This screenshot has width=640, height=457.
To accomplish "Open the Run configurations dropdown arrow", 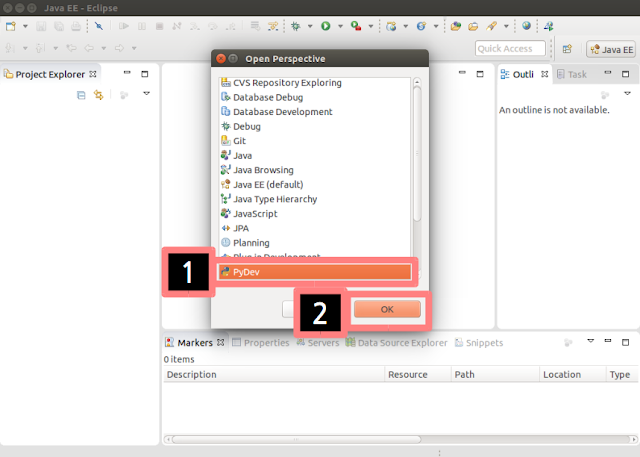I will pos(340,27).
